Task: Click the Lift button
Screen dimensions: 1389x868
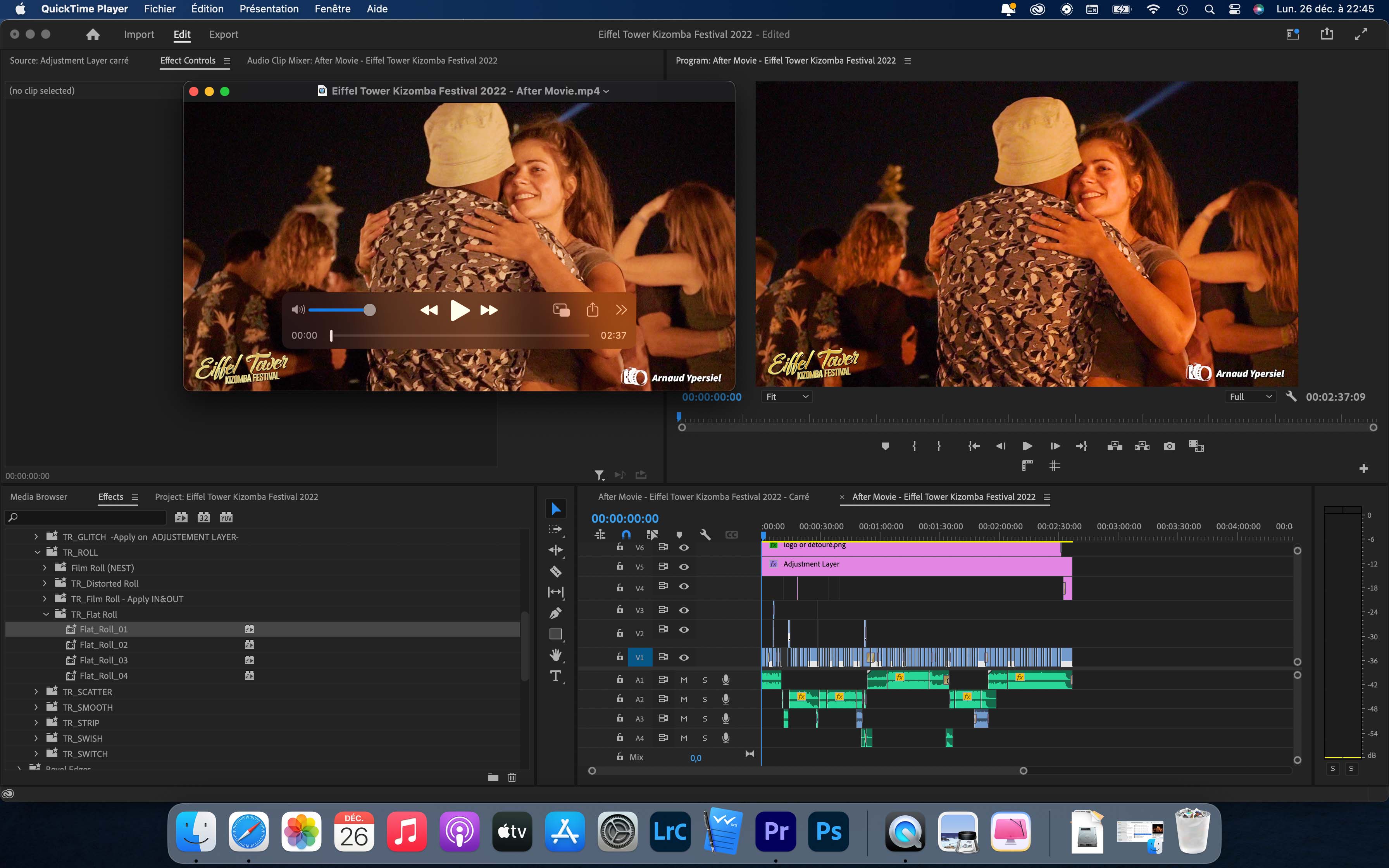Action: [1115, 446]
